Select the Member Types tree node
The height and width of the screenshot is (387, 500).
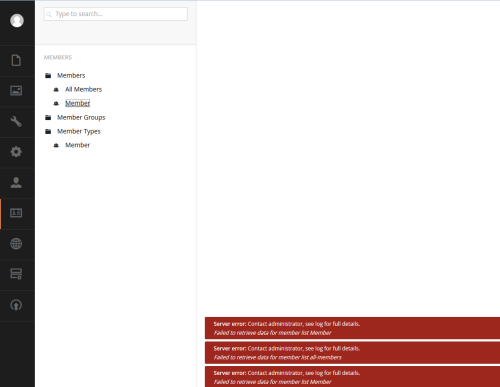(79, 131)
